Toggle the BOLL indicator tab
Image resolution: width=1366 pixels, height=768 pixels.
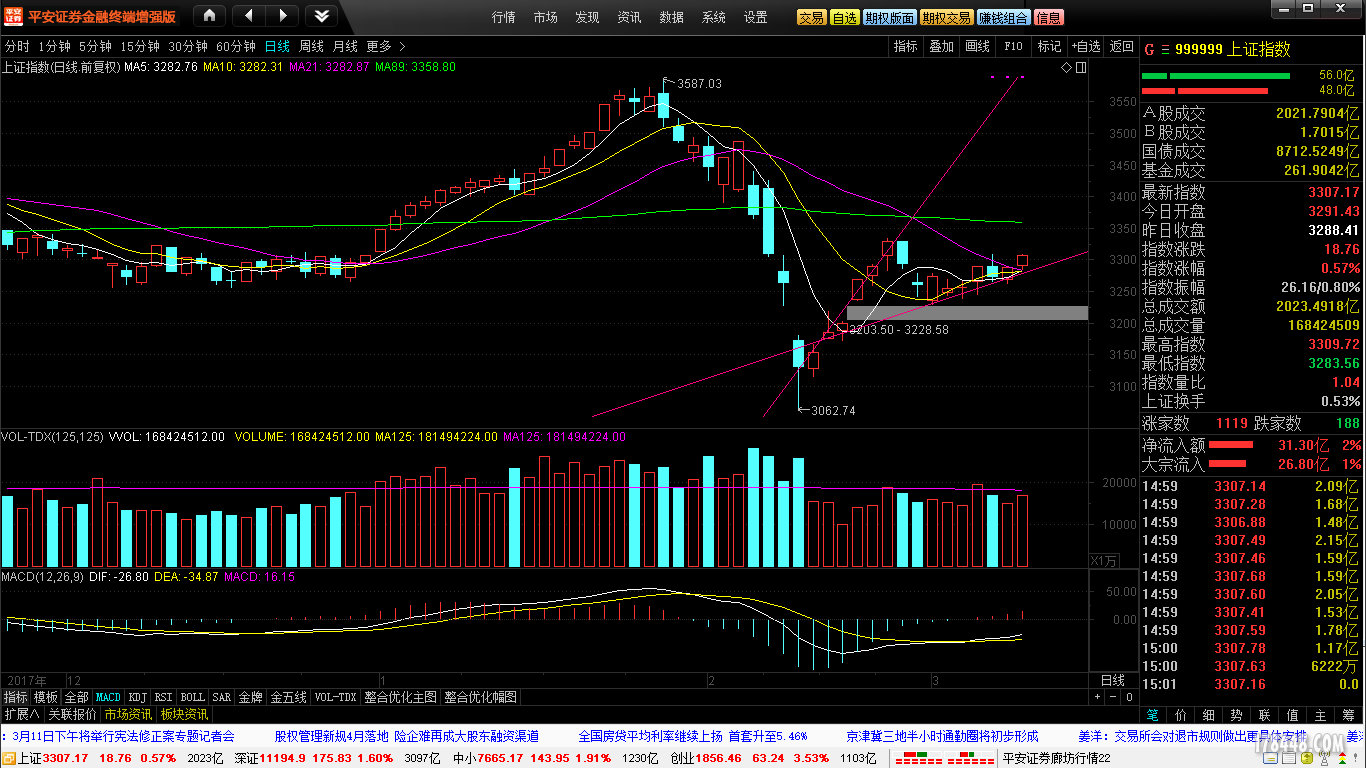193,697
